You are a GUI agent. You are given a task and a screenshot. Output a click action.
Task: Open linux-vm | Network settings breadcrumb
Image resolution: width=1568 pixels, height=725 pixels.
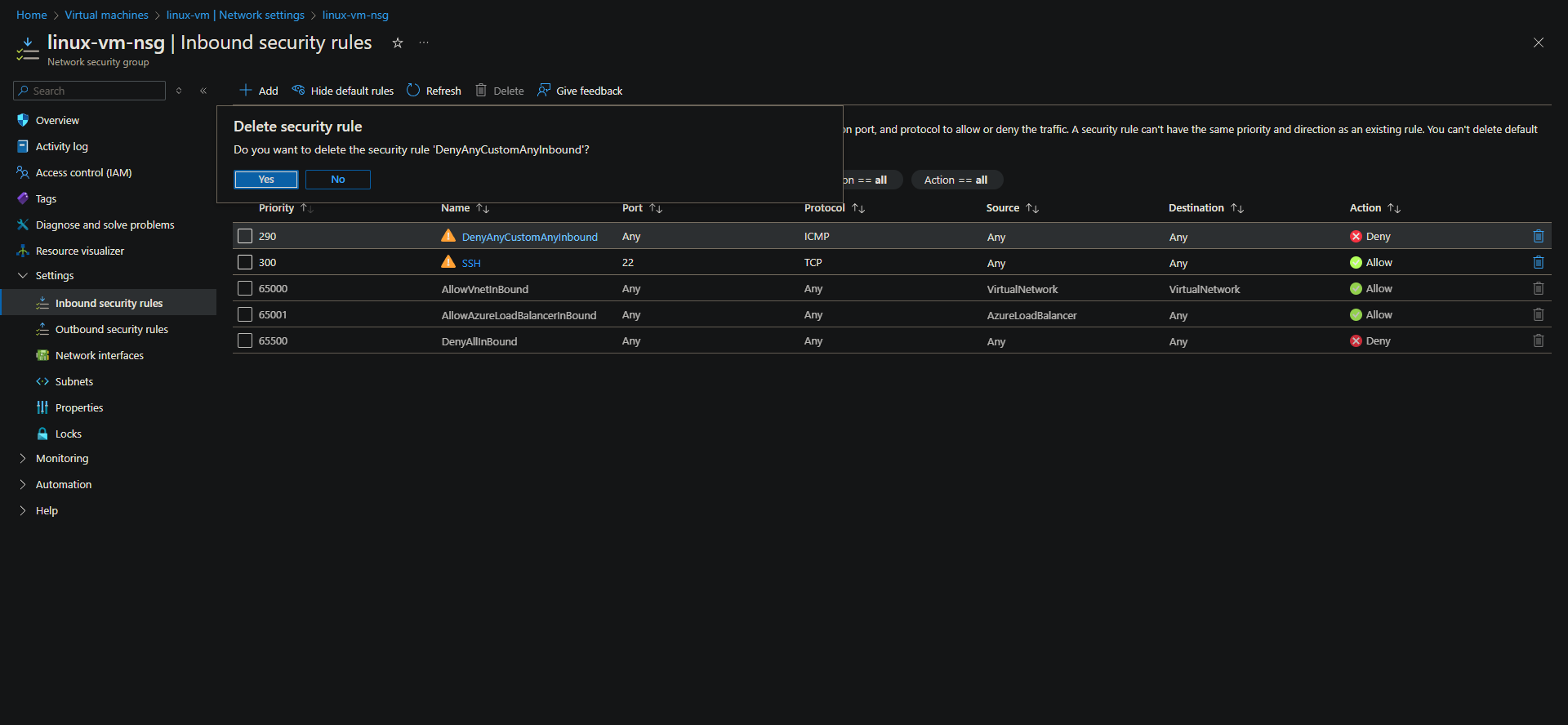click(x=235, y=16)
